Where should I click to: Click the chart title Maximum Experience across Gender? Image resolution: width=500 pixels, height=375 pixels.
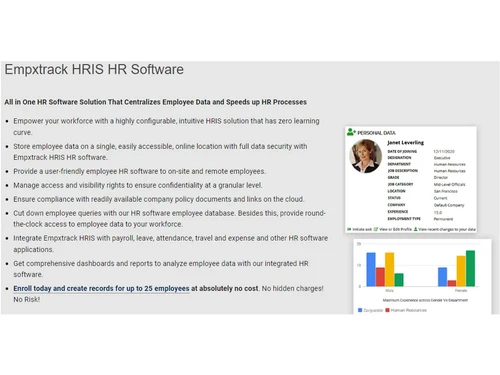coord(425,300)
